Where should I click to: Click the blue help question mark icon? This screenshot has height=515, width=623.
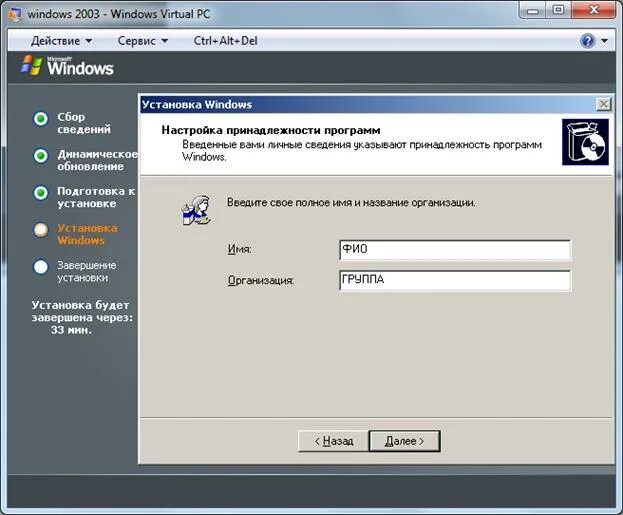point(588,41)
